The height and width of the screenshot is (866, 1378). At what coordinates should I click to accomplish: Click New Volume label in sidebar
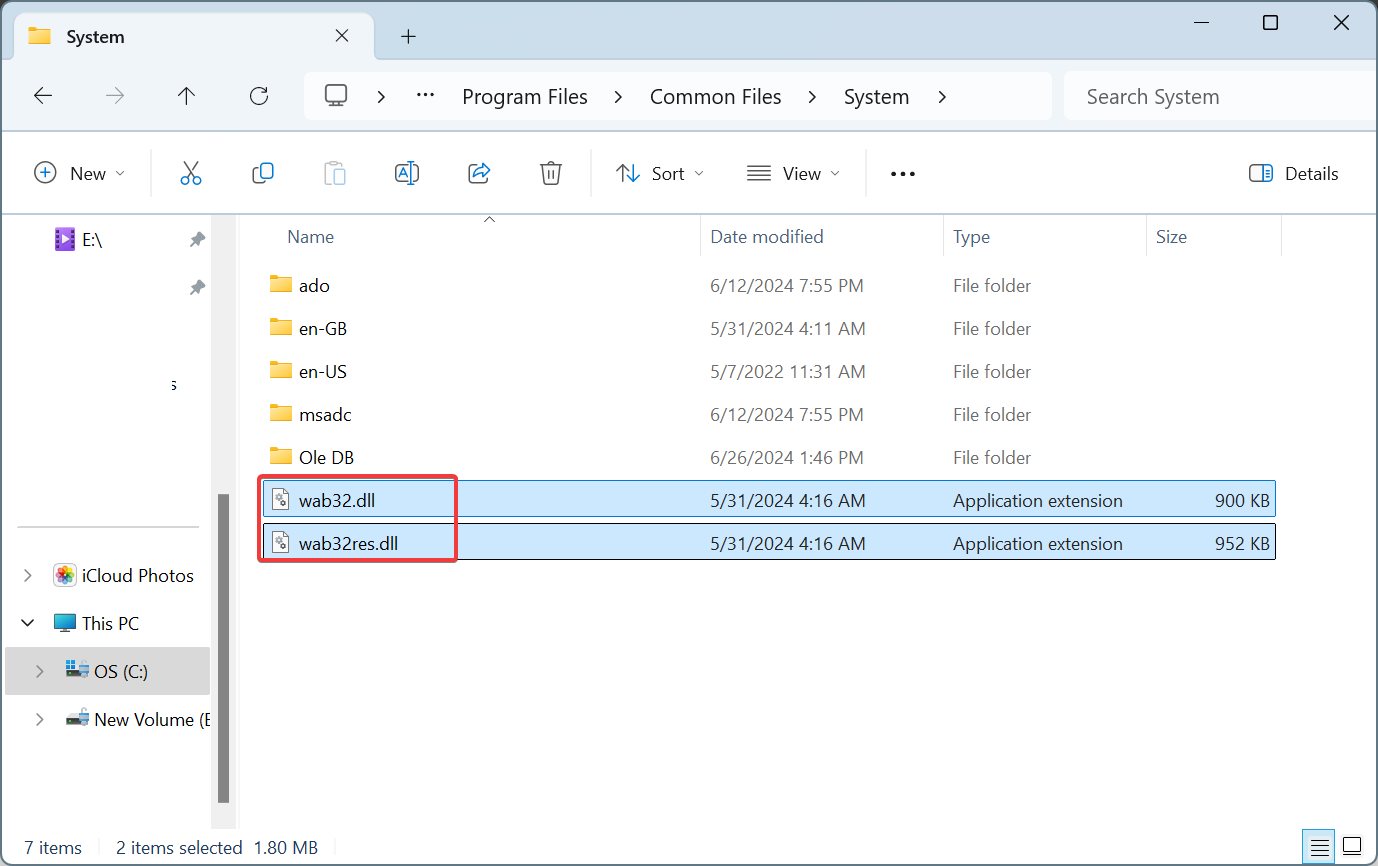151,719
